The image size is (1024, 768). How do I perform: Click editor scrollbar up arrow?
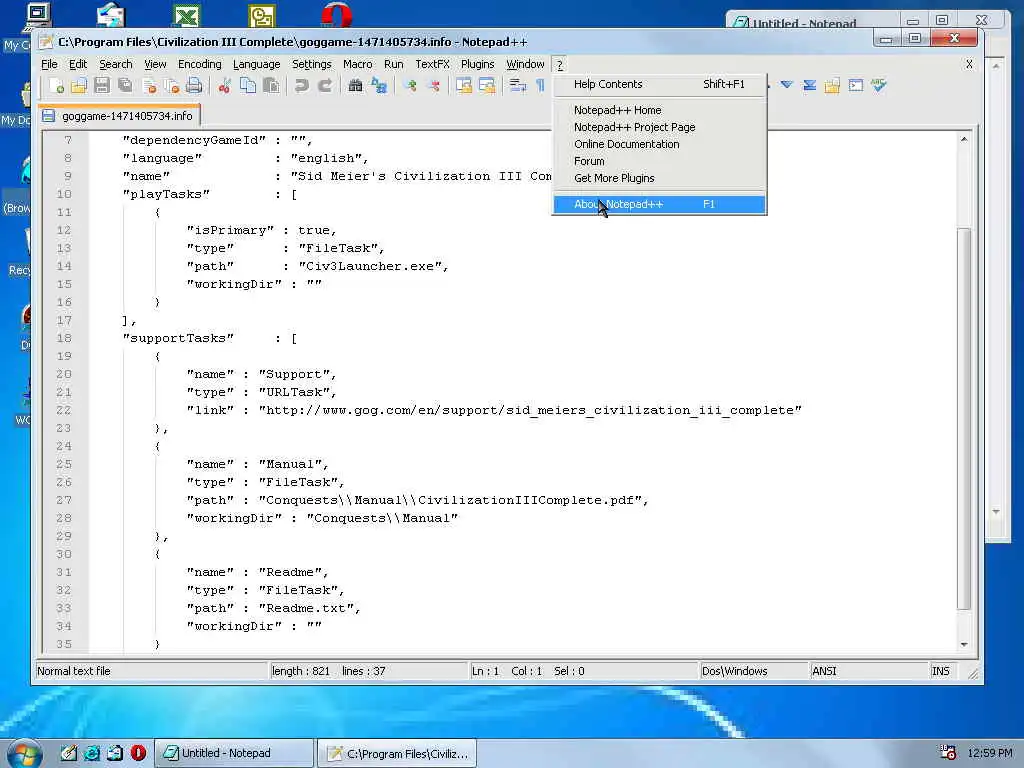(x=964, y=139)
